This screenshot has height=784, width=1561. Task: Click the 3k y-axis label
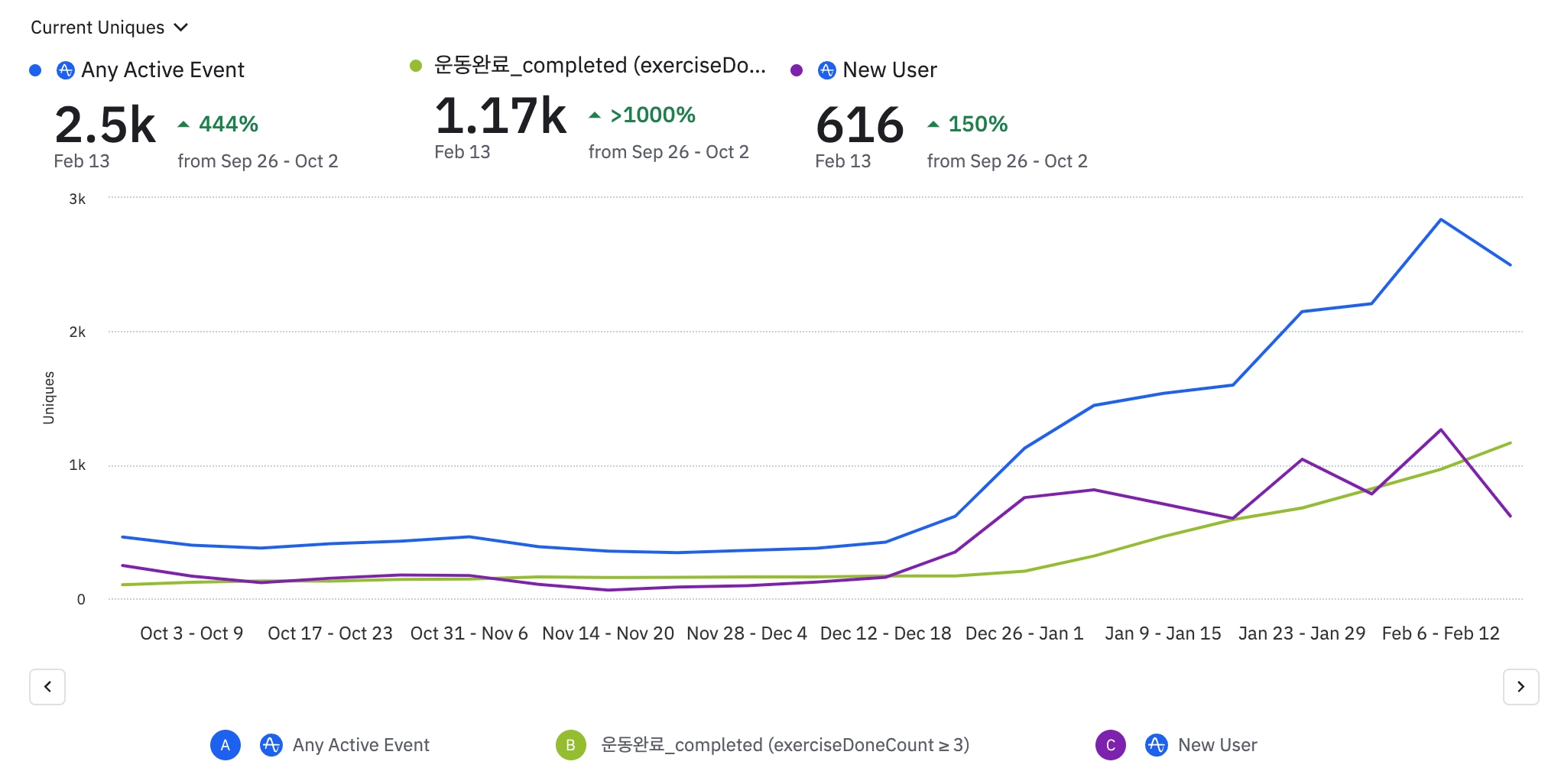click(77, 199)
